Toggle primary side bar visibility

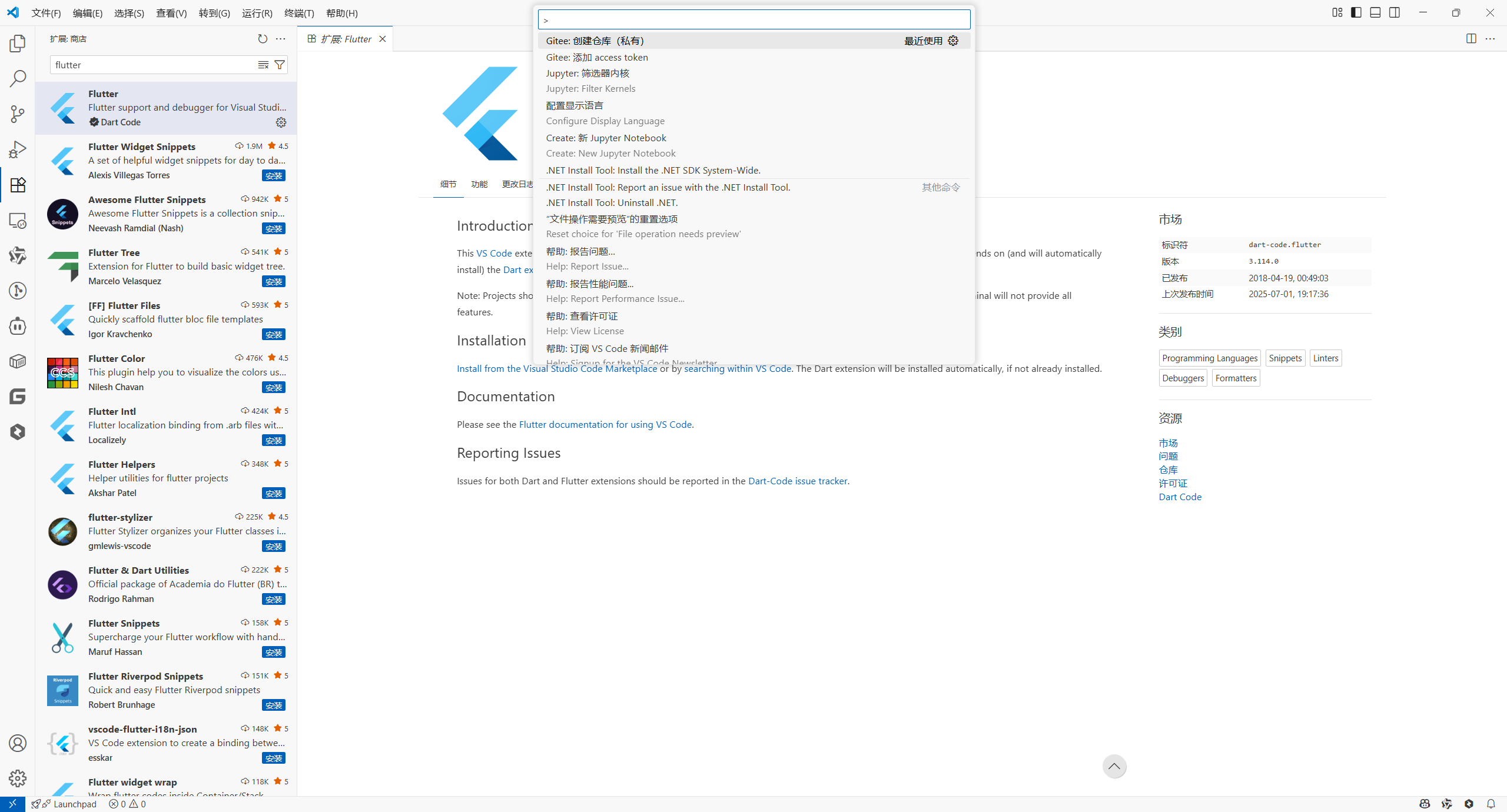point(1356,12)
